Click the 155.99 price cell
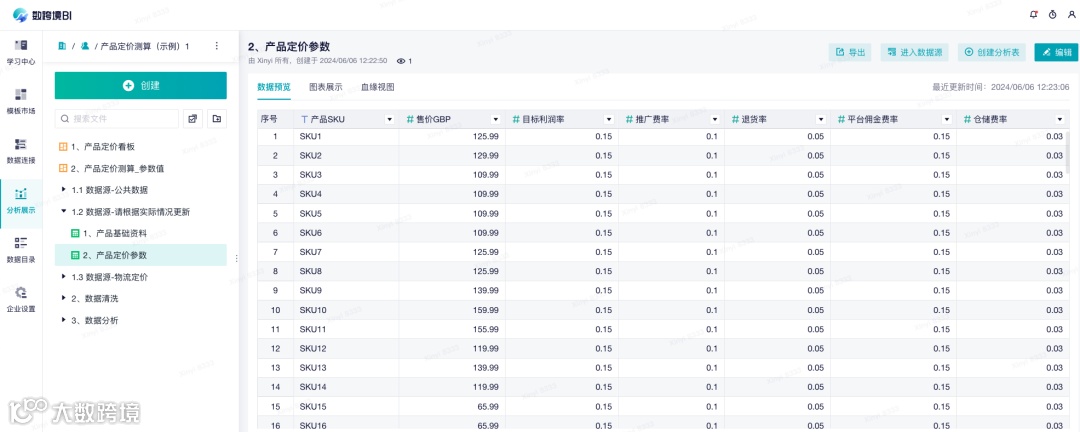Screen dimensions: 1080x432 [x=452, y=329]
